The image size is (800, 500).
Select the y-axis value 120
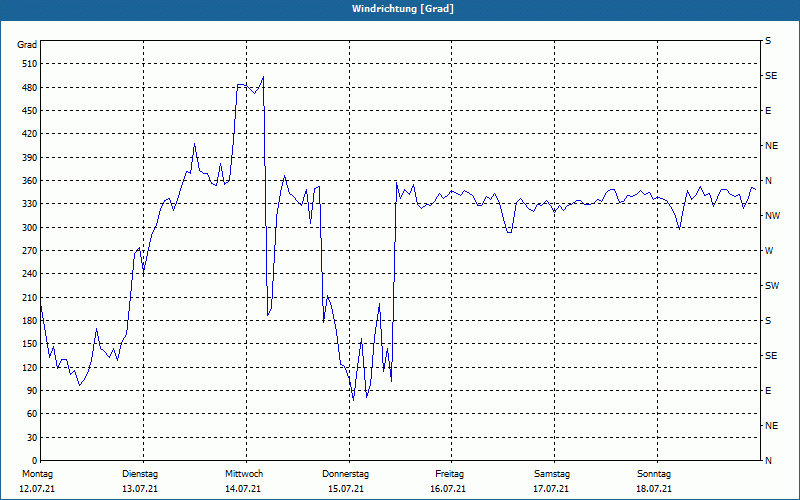[30, 367]
